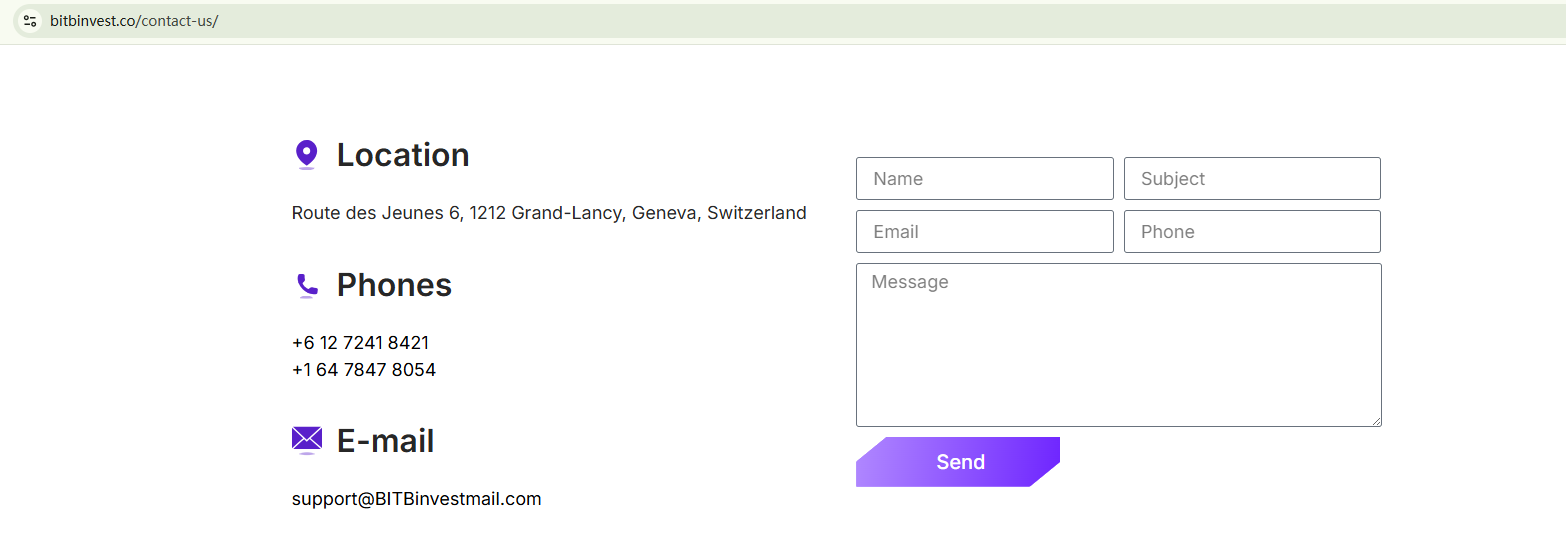Image resolution: width=1566 pixels, height=539 pixels.
Task: Click the Location heading
Action: click(x=403, y=155)
